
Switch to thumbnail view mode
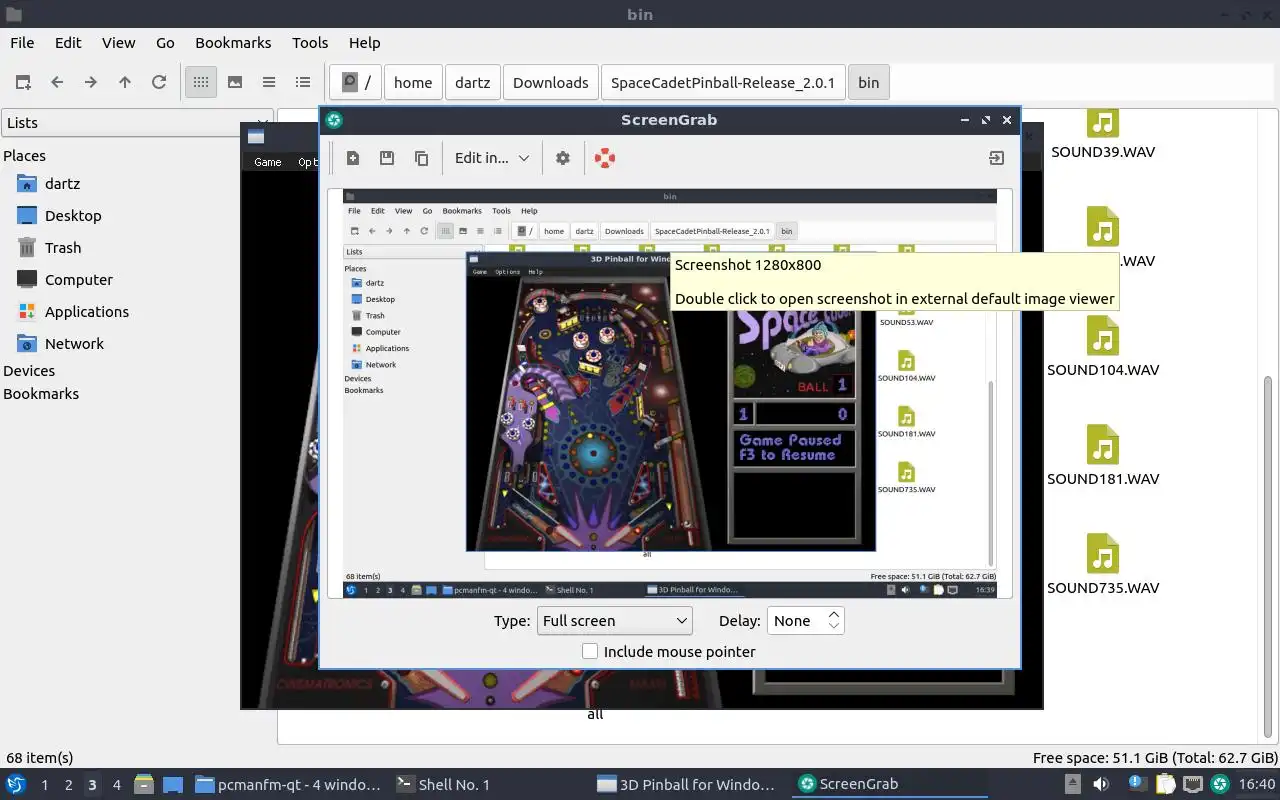tap(235, 82)
